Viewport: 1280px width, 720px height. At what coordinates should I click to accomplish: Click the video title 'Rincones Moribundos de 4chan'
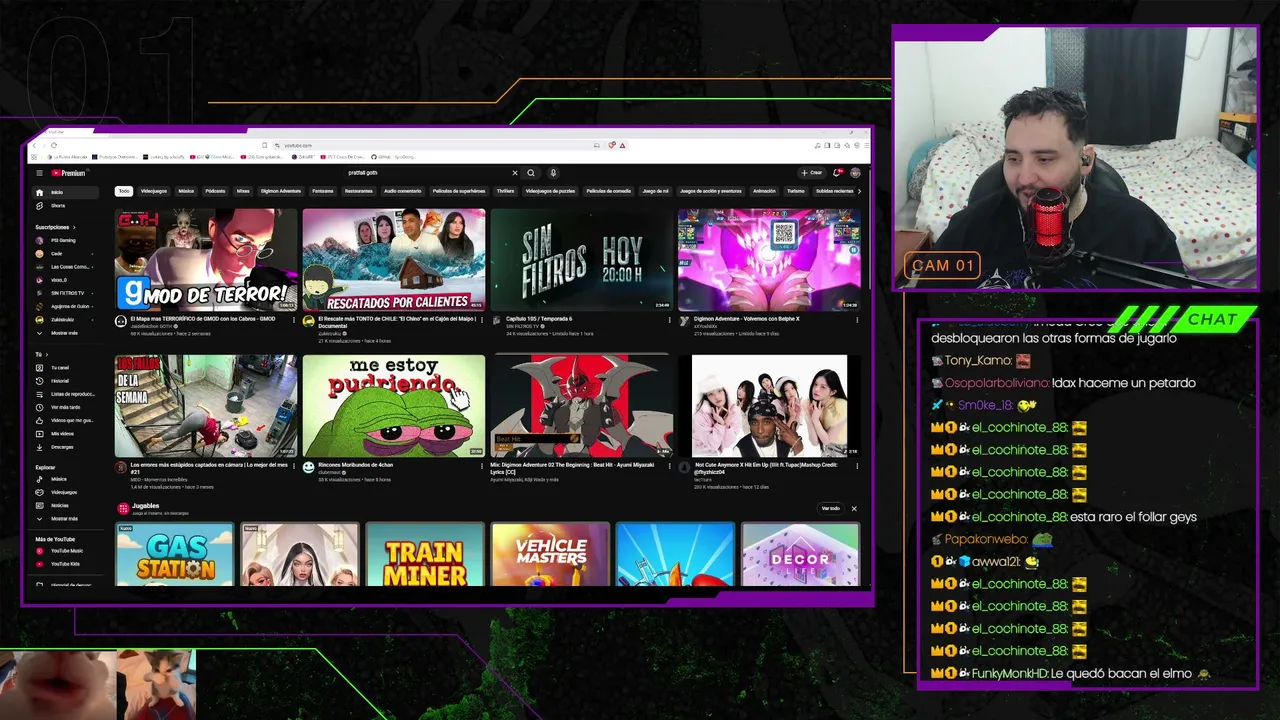click(x=356, y=465)
